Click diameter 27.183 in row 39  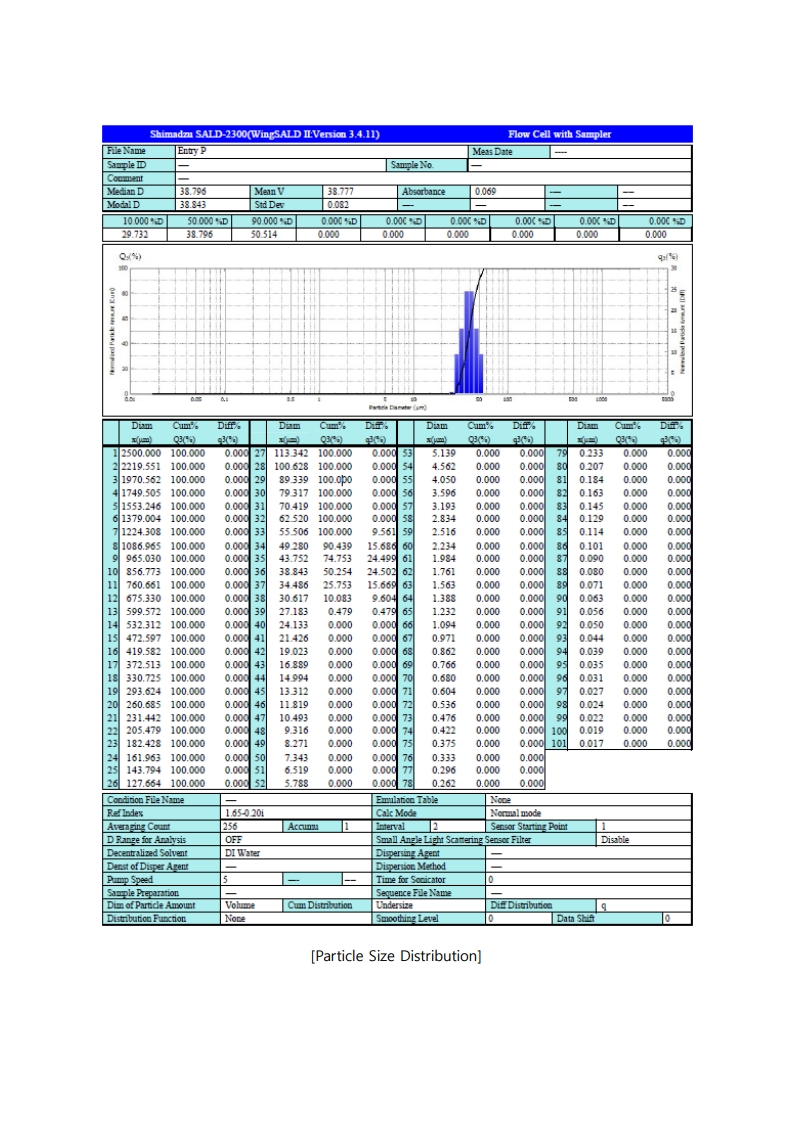coord(294,612)
